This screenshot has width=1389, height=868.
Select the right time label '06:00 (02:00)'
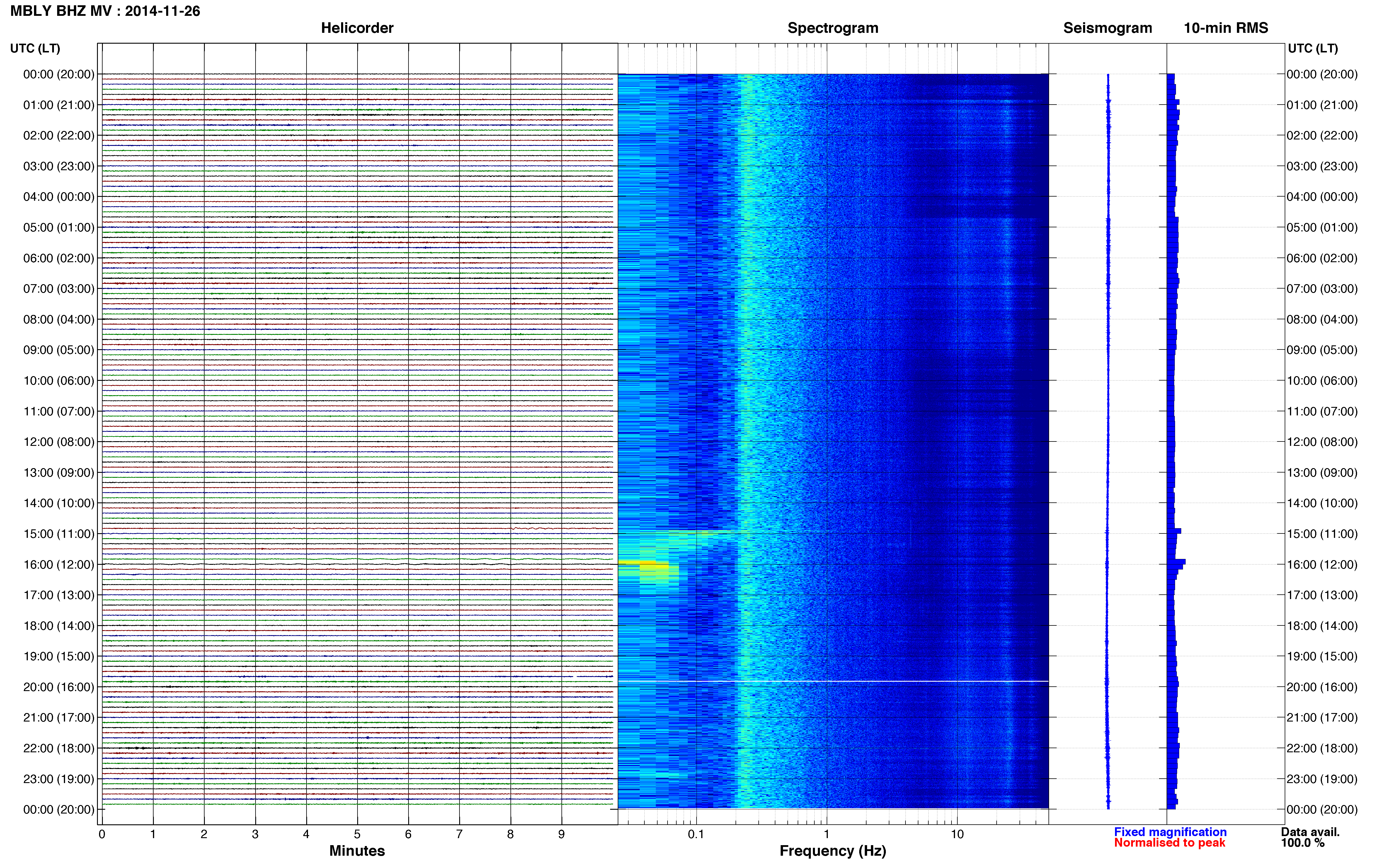pos(1322,258)
